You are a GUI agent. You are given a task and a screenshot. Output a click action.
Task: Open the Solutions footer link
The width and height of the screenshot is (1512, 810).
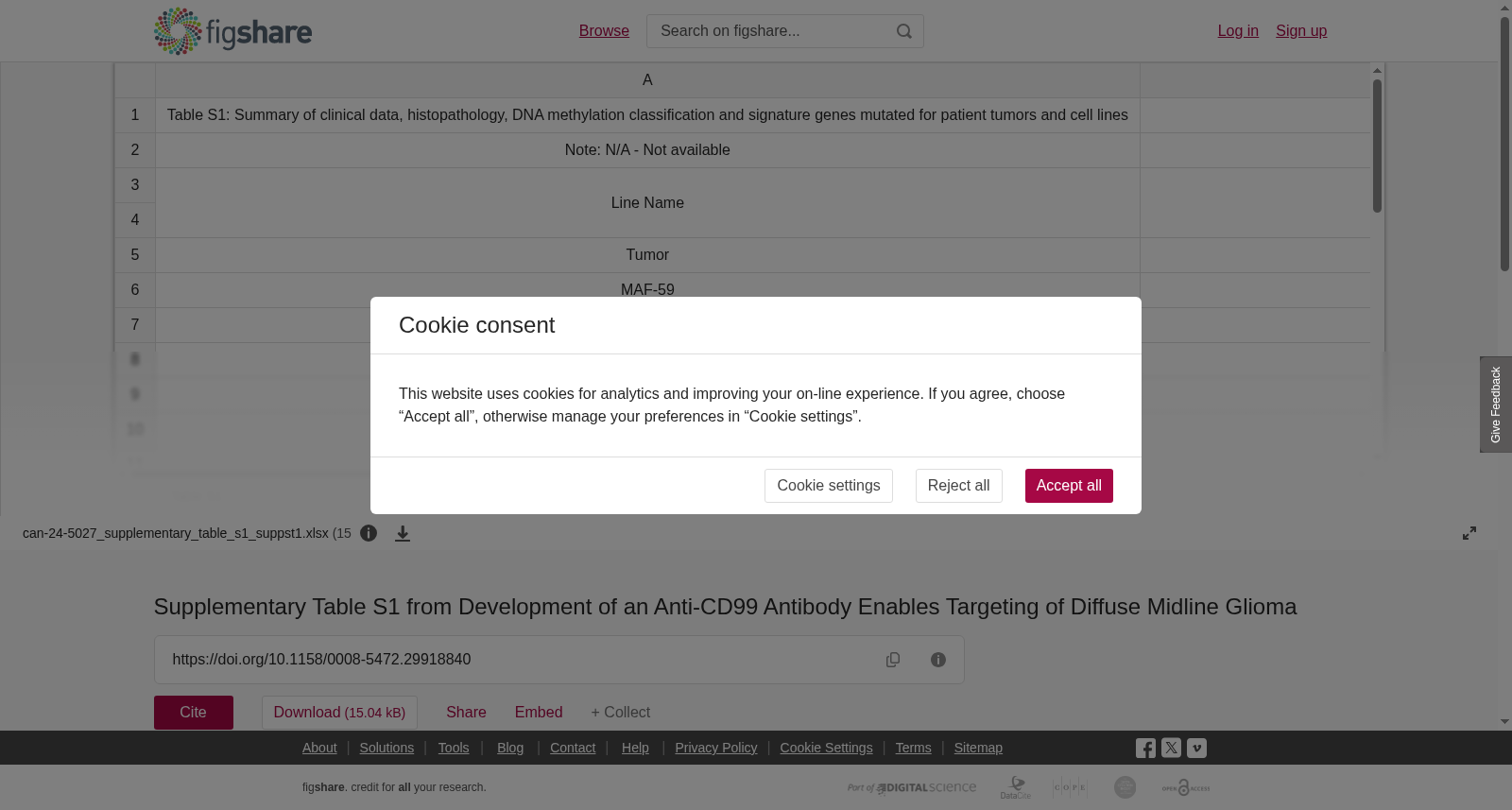tap(387, 748)
